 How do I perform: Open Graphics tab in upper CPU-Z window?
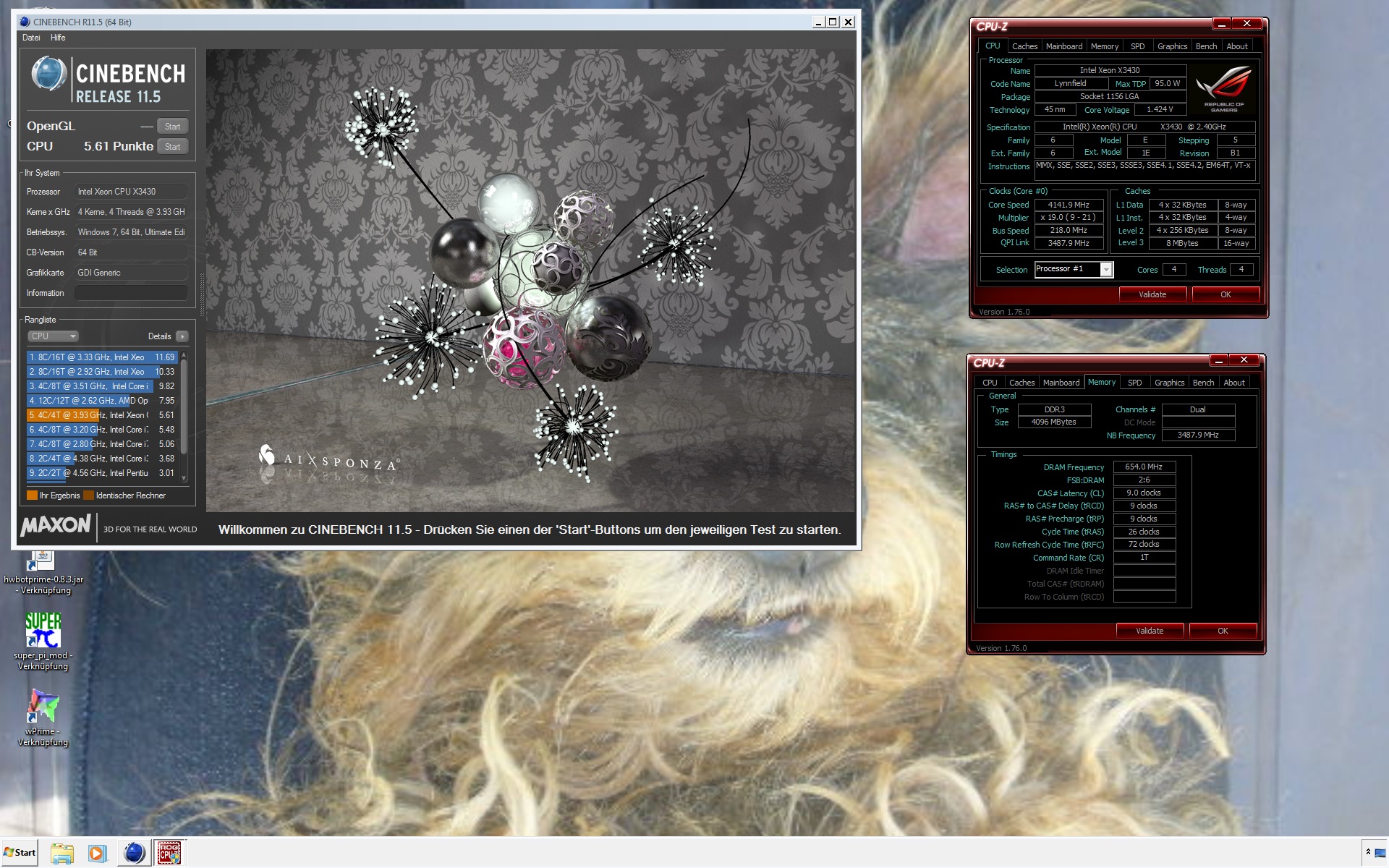(x=1172, y=46)
